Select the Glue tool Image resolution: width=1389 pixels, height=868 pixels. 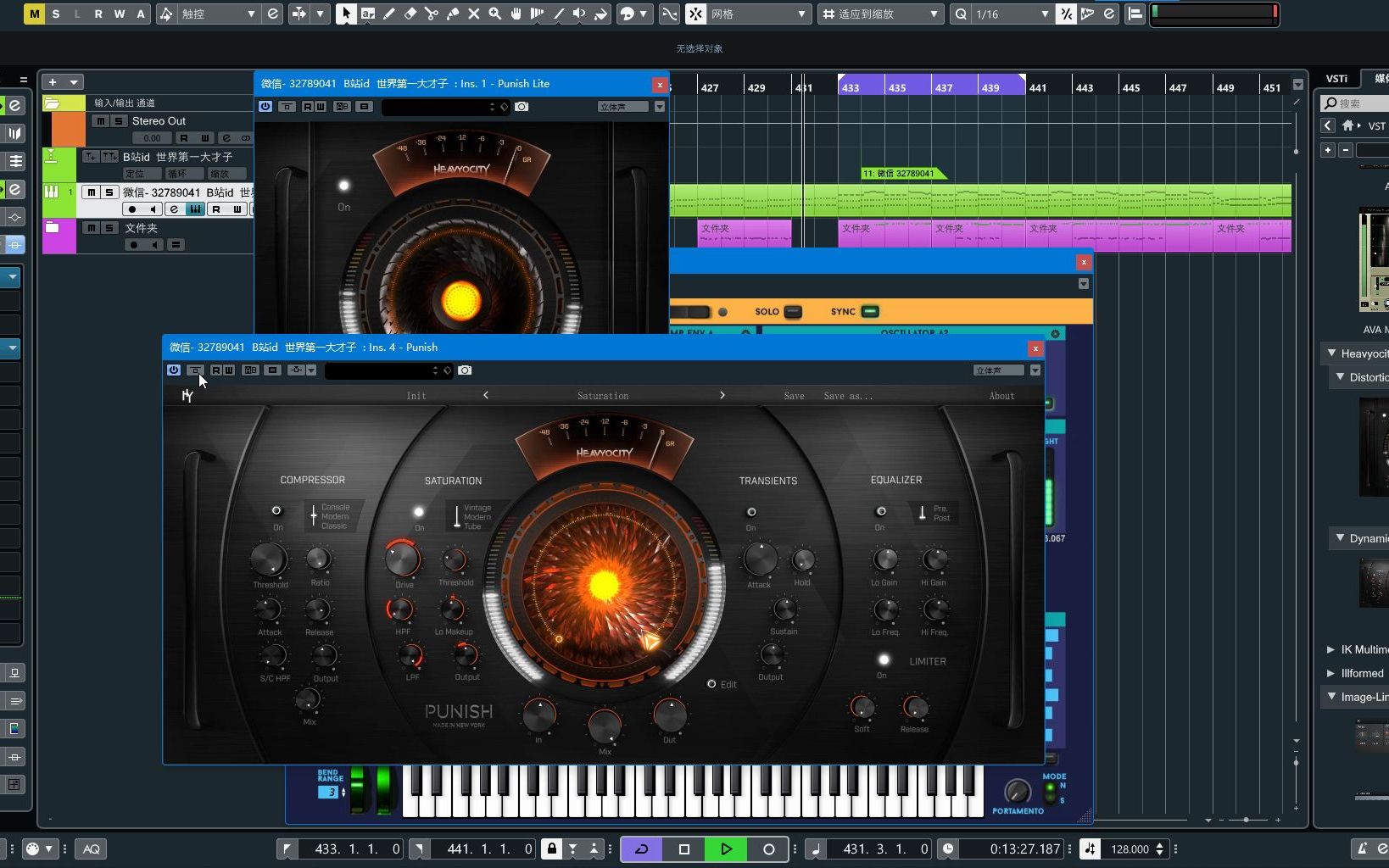[x=453, y=14]
